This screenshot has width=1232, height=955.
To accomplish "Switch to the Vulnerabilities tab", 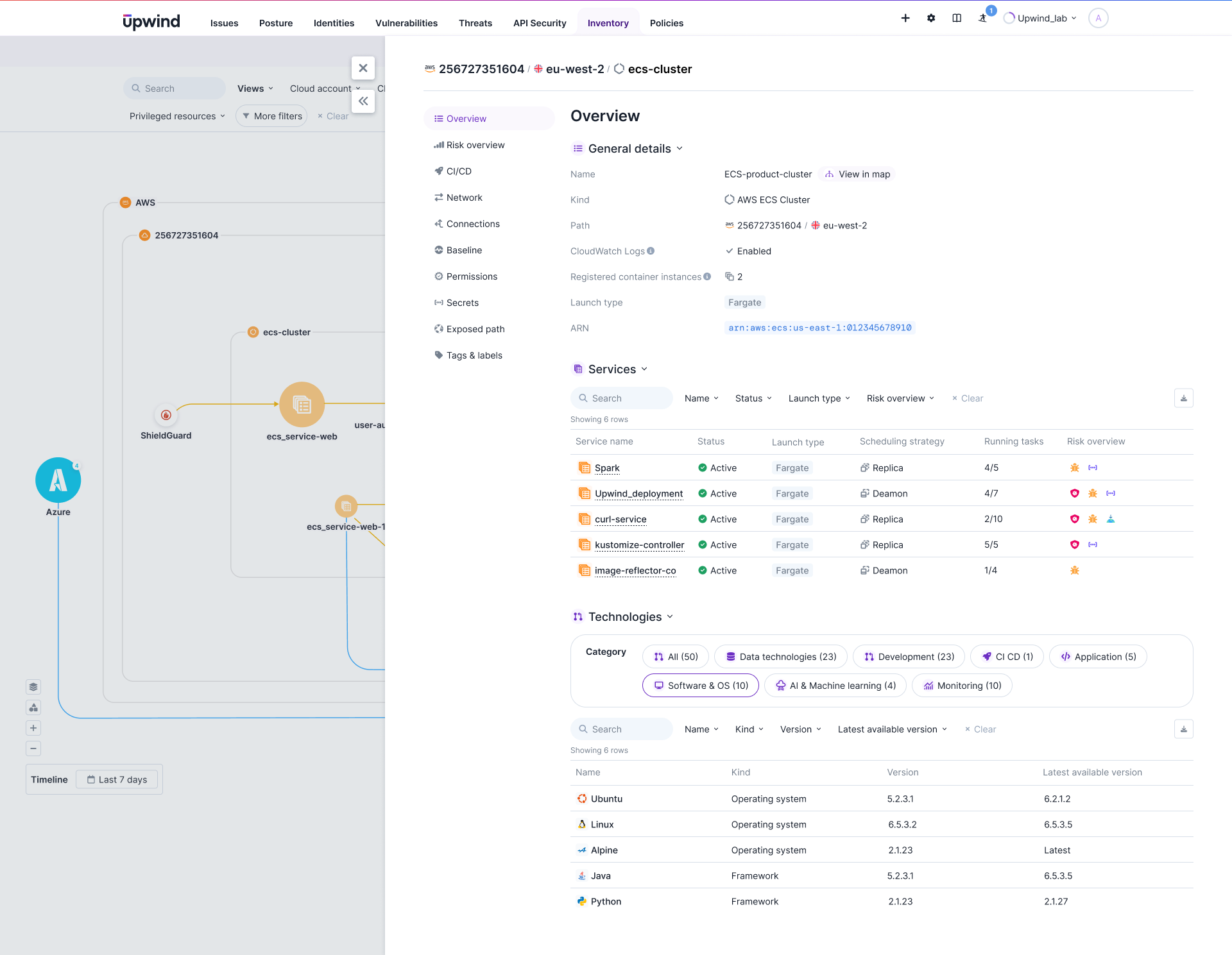I will [x=406, y=23].
